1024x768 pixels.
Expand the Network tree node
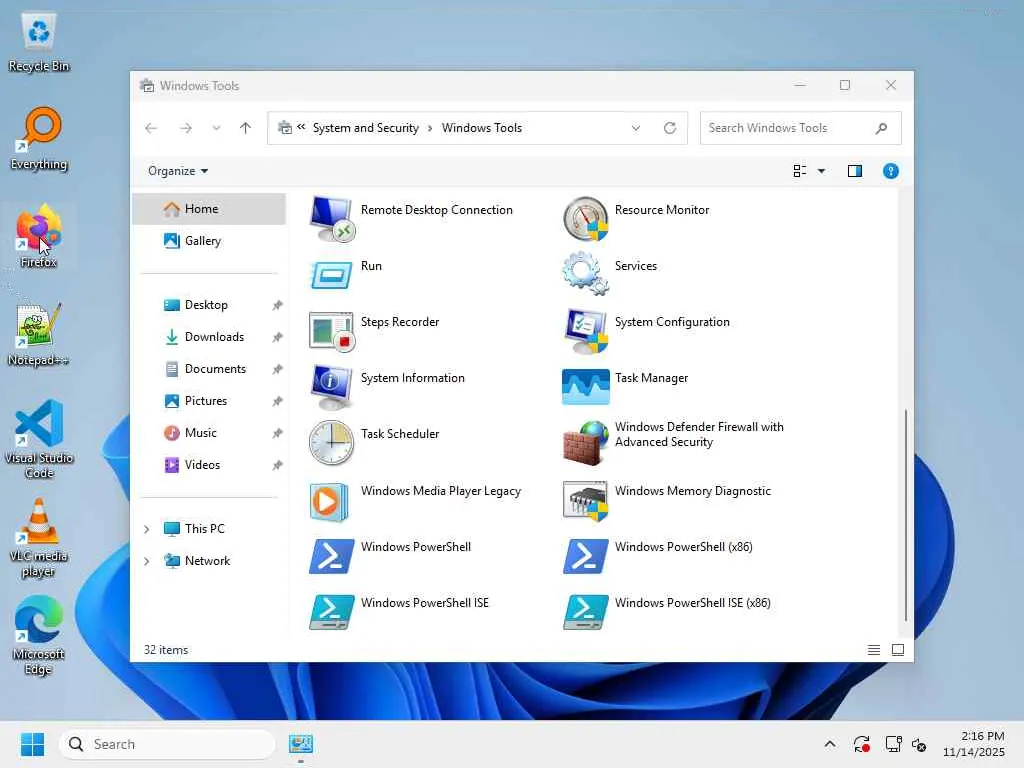pyautogui.click(x=147, y=561)
